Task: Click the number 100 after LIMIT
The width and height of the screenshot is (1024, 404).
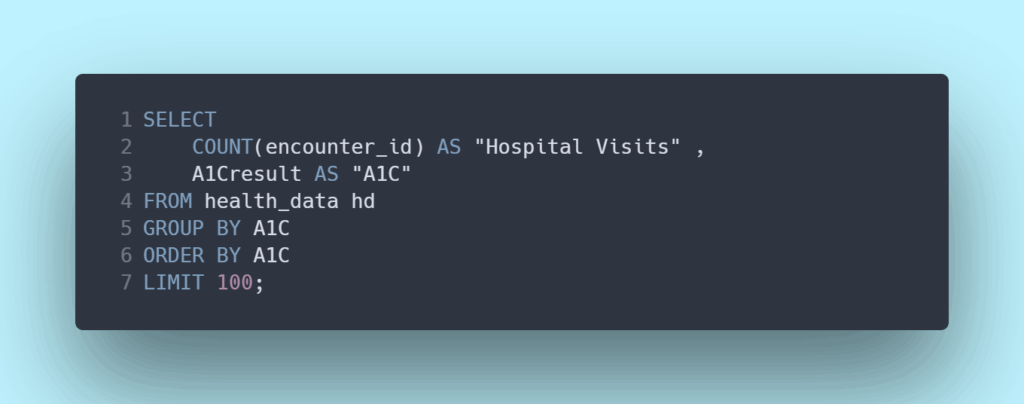Action: (x=234, y=282)
